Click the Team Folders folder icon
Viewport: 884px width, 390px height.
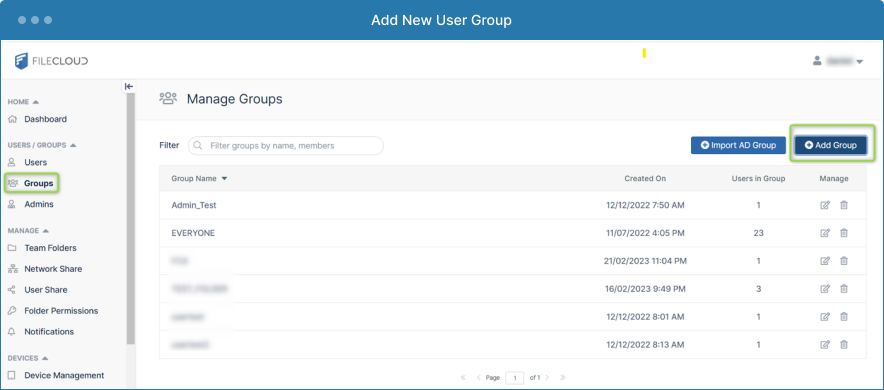[x=12, y=248]
